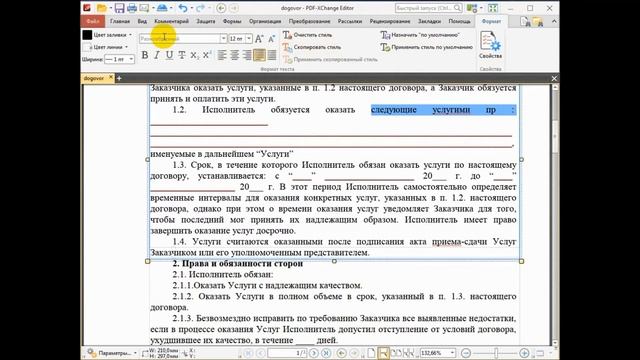Open UI options icon near quick launch
The height and width of the screenshot is (360, 640).
471,8
